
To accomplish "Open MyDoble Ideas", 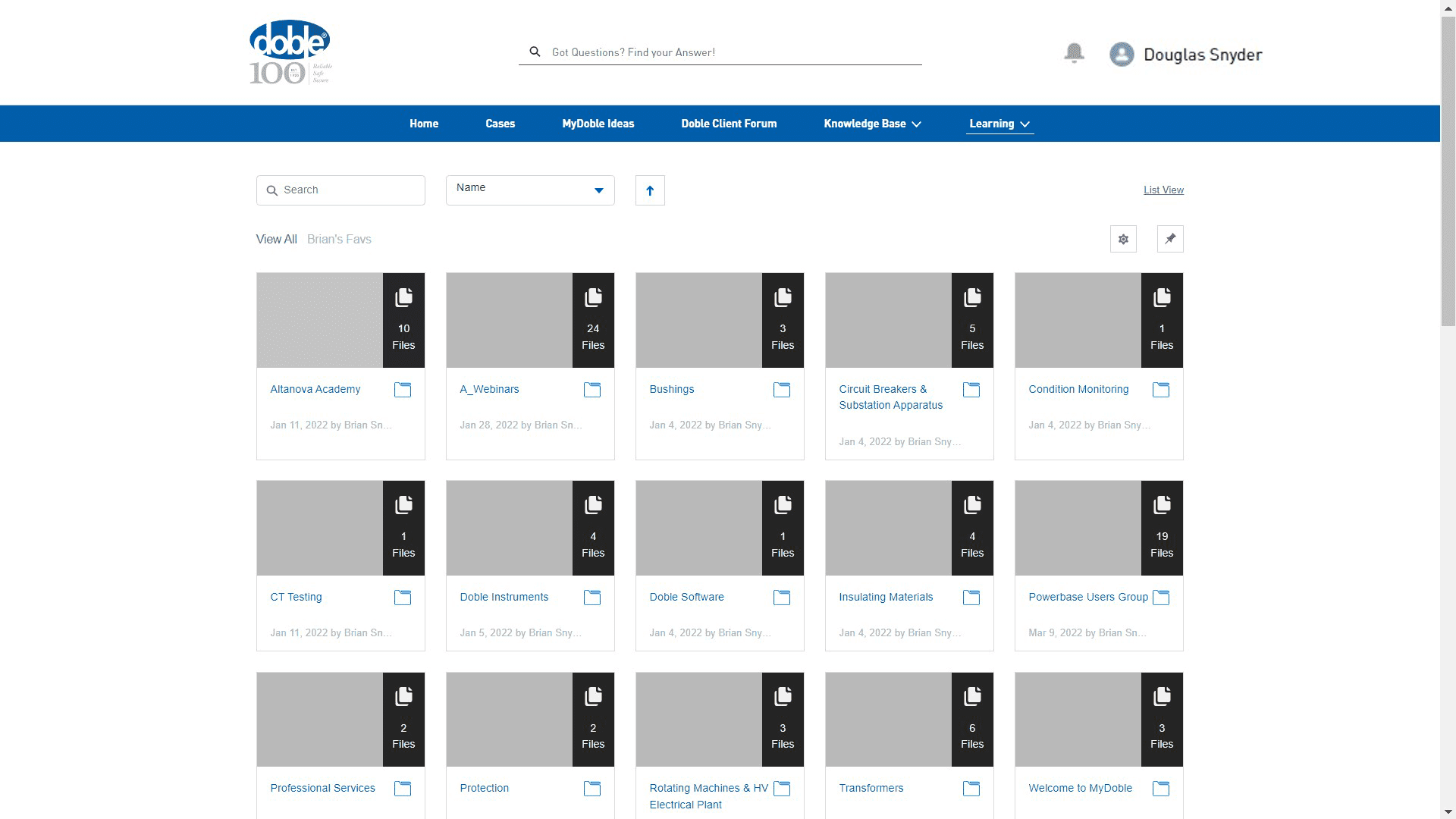I will coord(598,124).
